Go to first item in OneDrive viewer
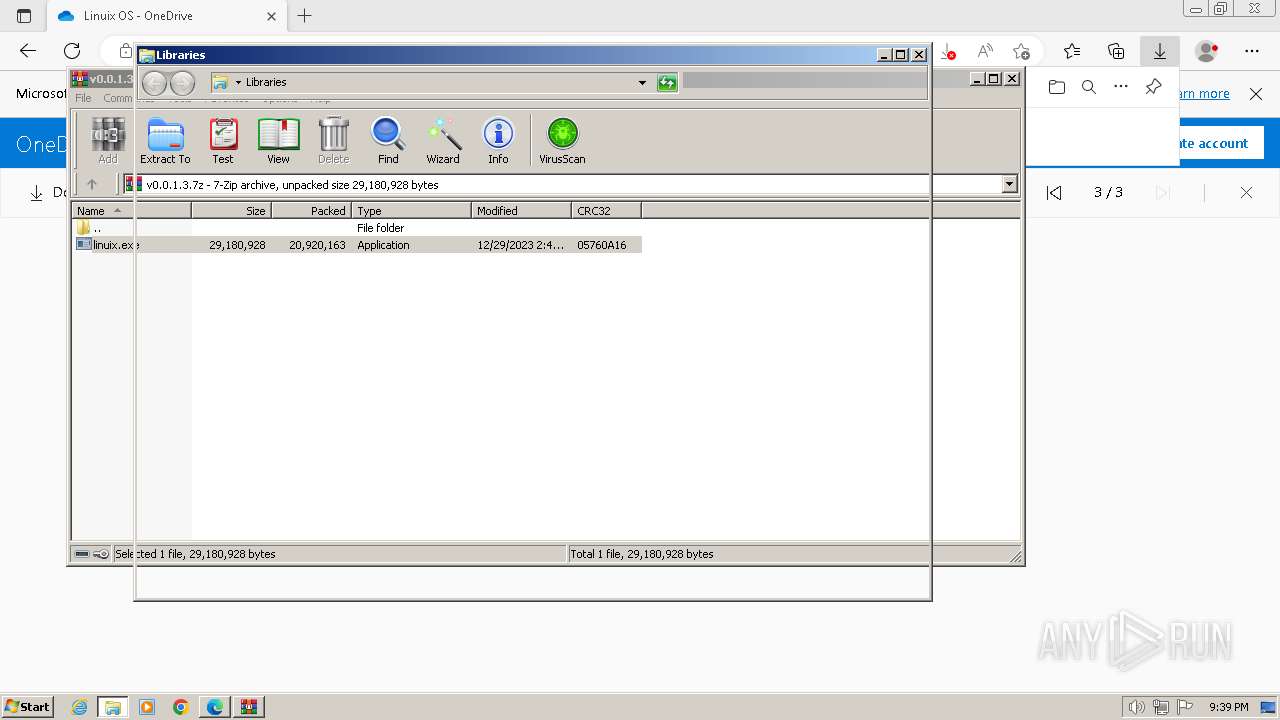The image size is (1280, 720). [x=1054, y=193]
